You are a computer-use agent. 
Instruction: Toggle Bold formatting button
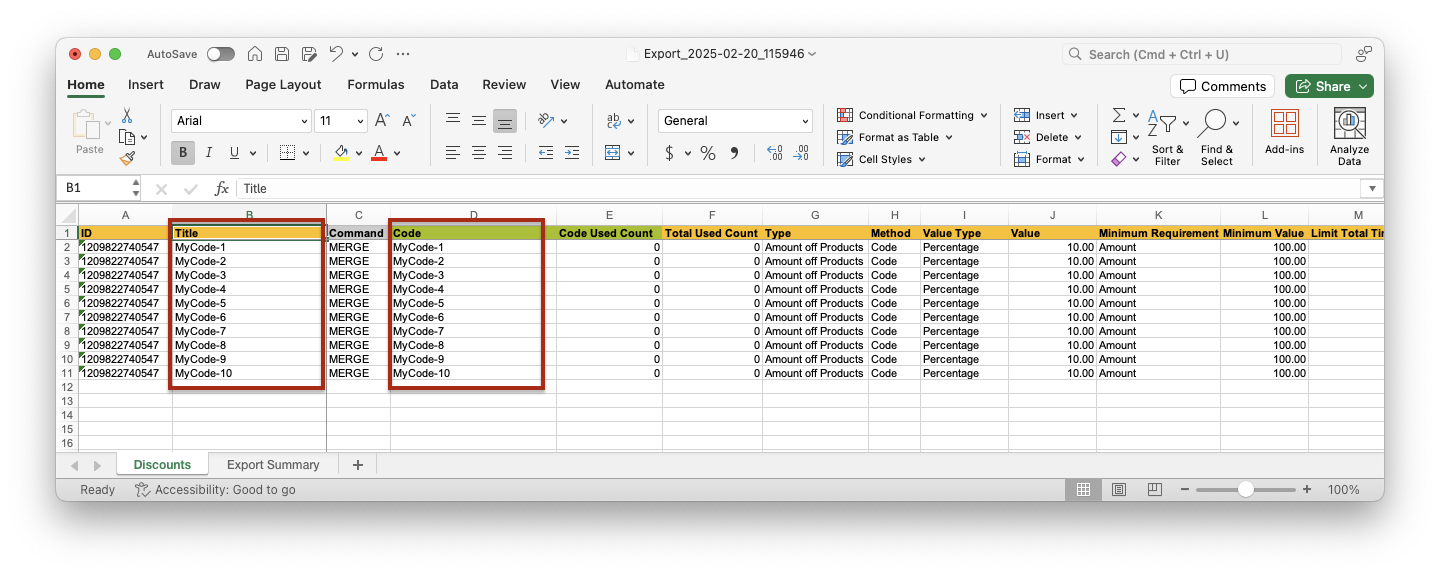pyautogui.click(x=182, y=153)
